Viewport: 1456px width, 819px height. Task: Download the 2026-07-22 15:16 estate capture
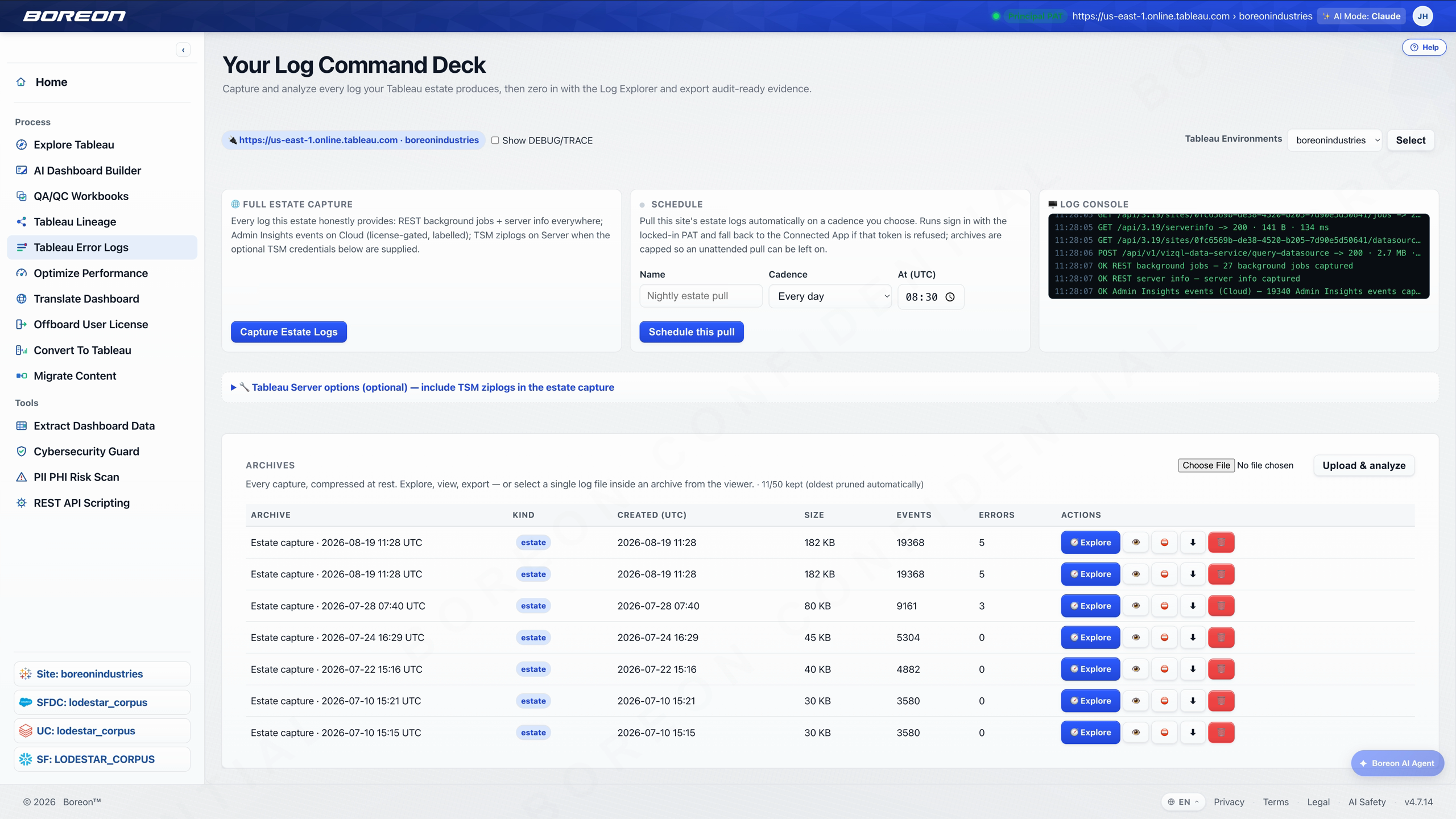point(1193,669)
